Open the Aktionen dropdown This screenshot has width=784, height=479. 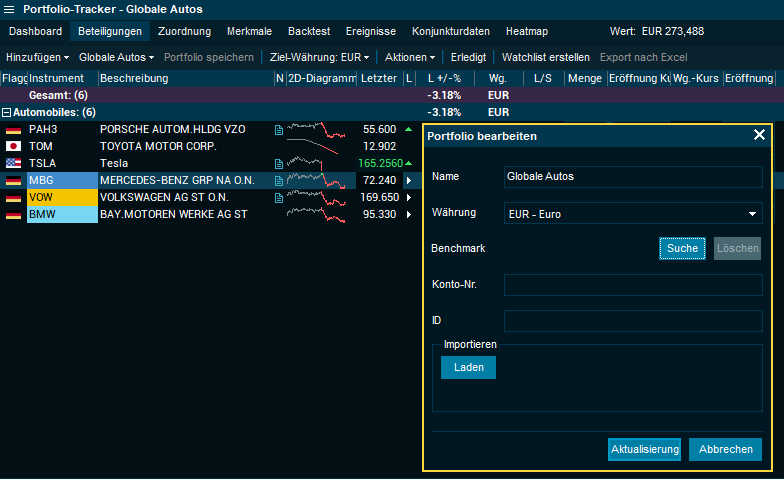tap(410, 58)
